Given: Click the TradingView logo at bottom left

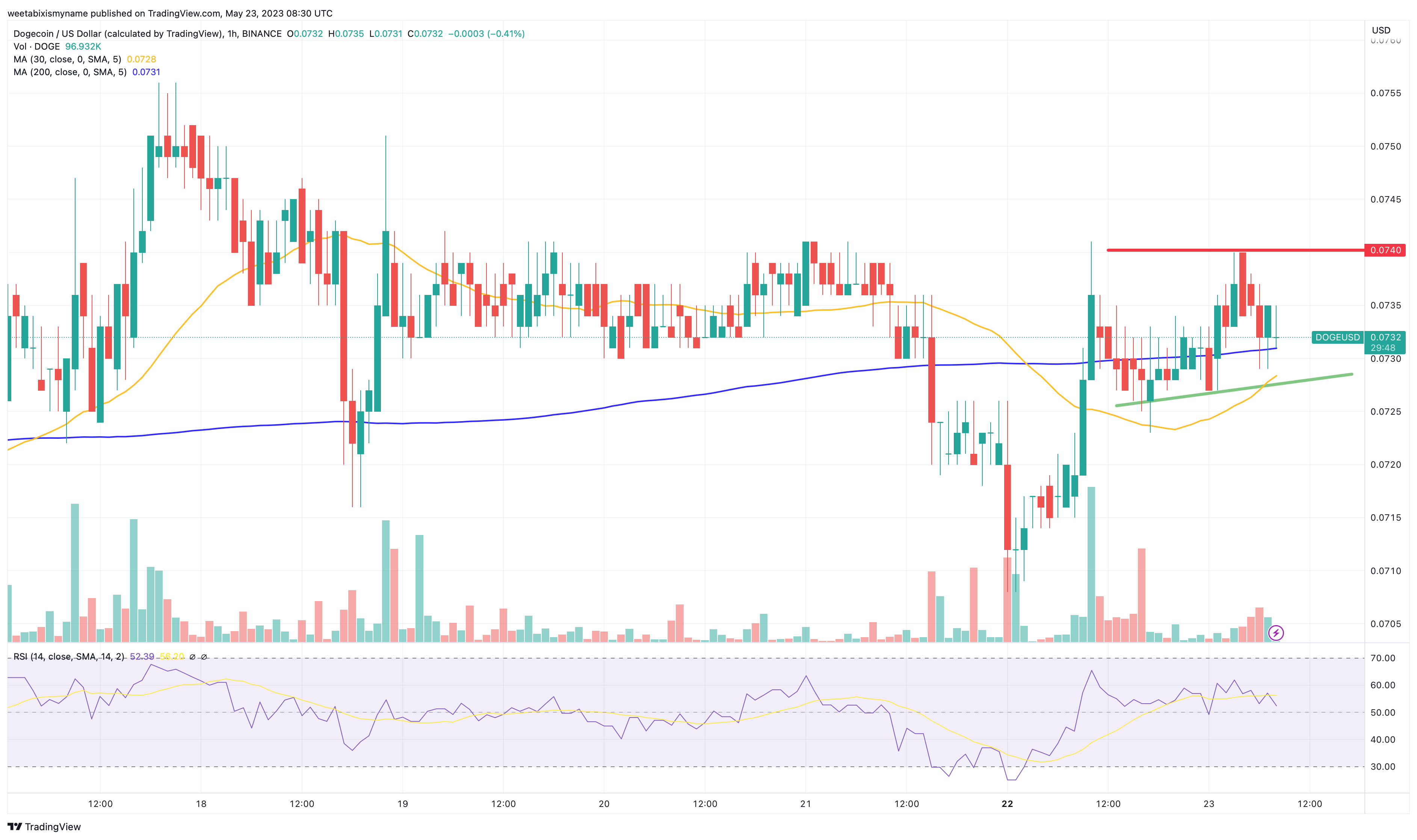Looking at the screenshot, I should click(x=44, y=826).
